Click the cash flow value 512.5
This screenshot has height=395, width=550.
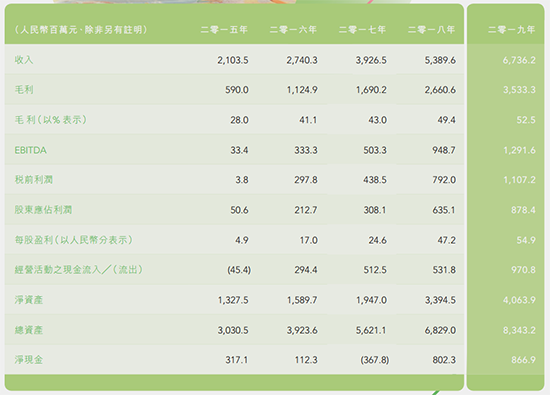click(375, 270)
